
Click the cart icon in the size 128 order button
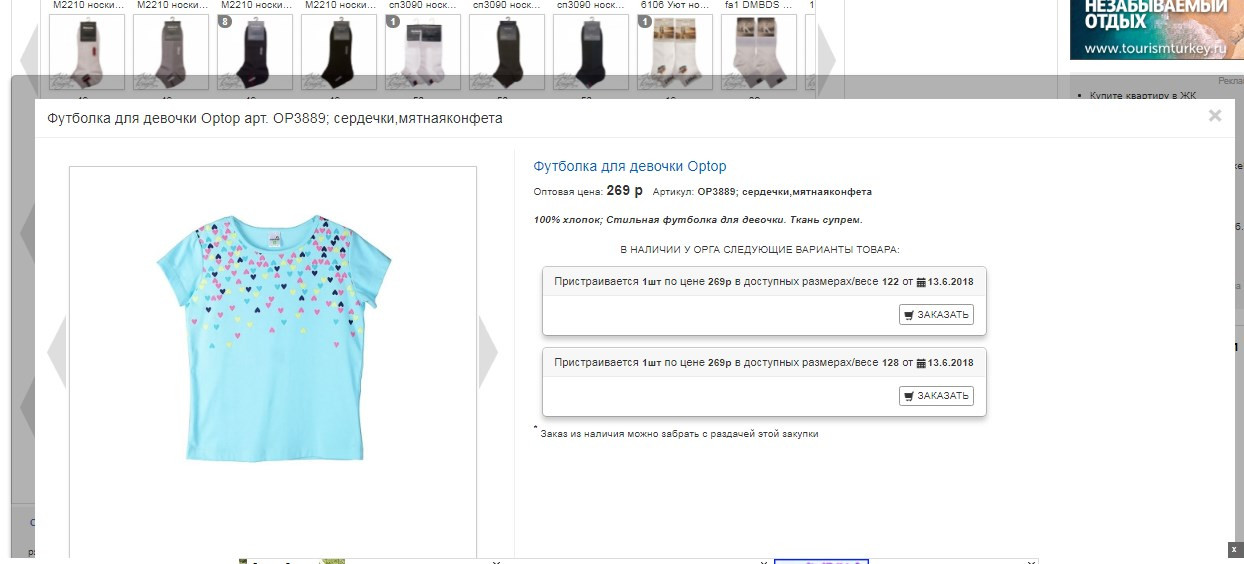click(909, 396)
